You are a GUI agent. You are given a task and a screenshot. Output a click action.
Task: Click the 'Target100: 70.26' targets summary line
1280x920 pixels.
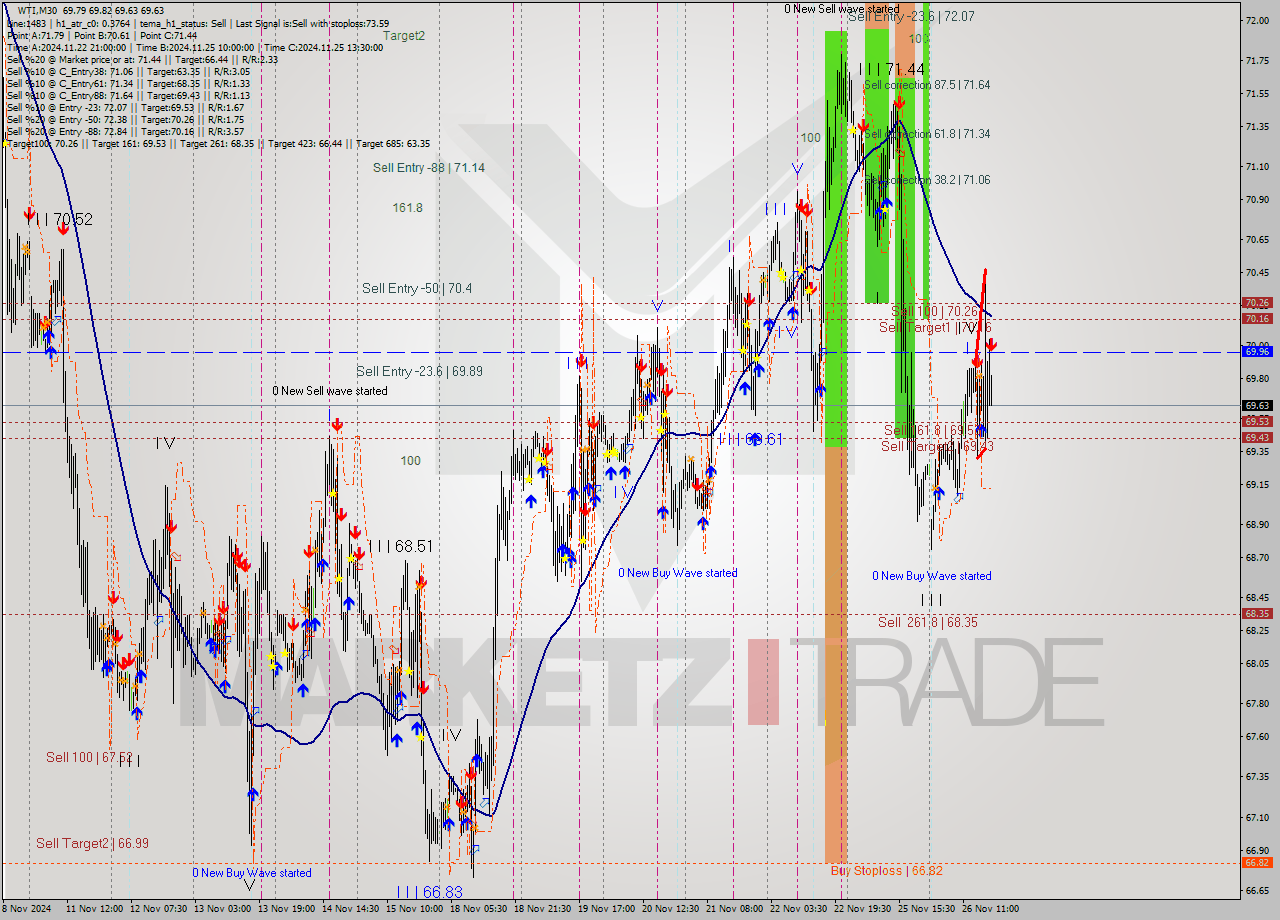point(218,143)
